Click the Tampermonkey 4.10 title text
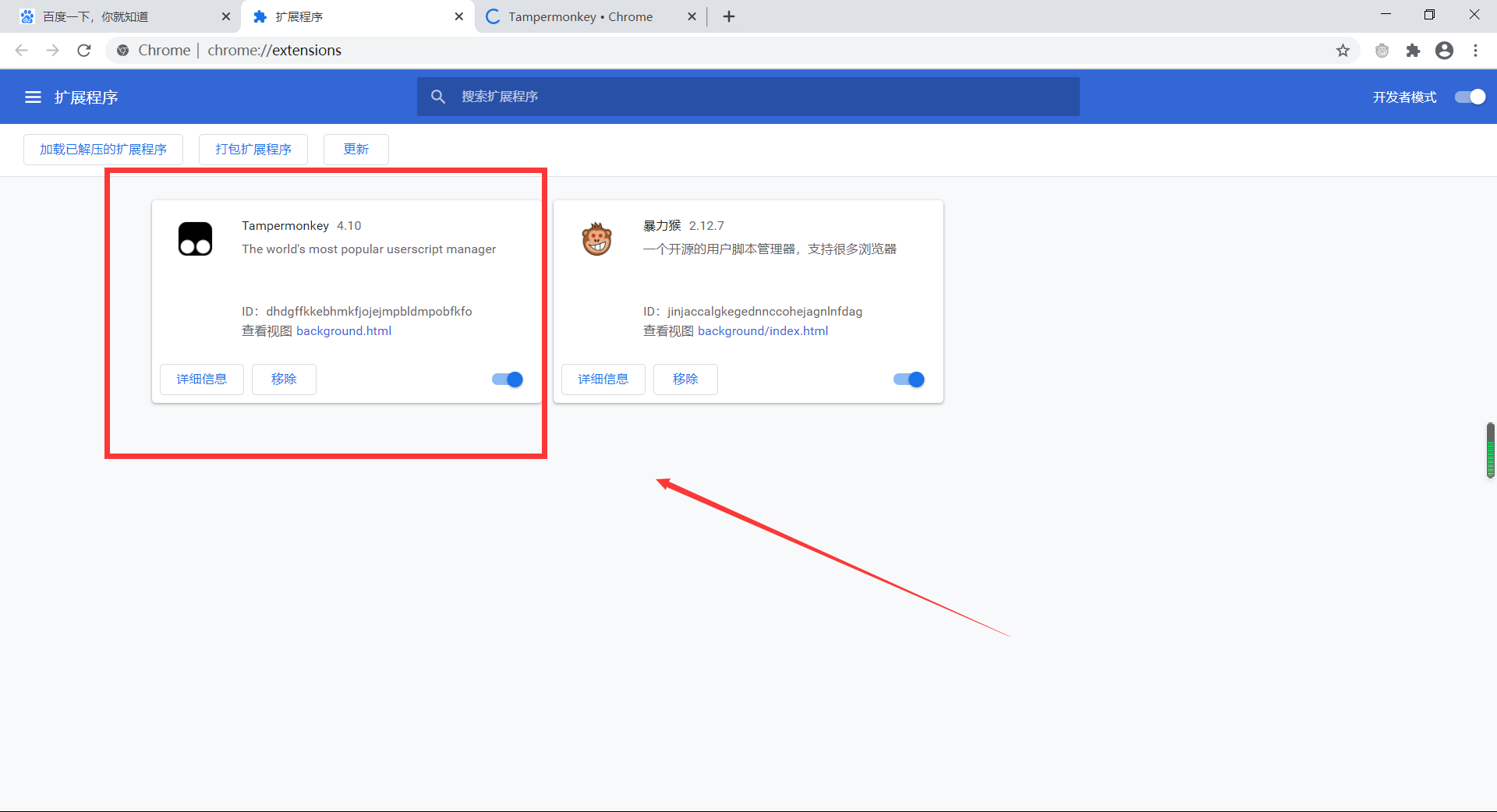Viewport: 1497px width, 812px height. [x=302, y=226]
